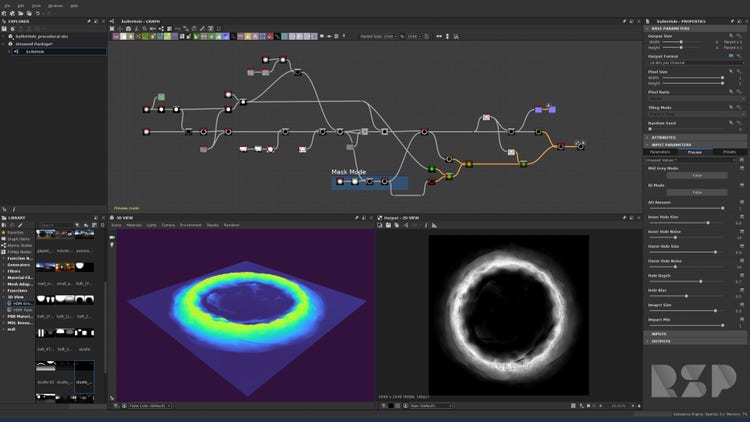Screen dimensions: 750x422
Task: Click the pin icon in Properties panel header
Action: tap(732, 21)
